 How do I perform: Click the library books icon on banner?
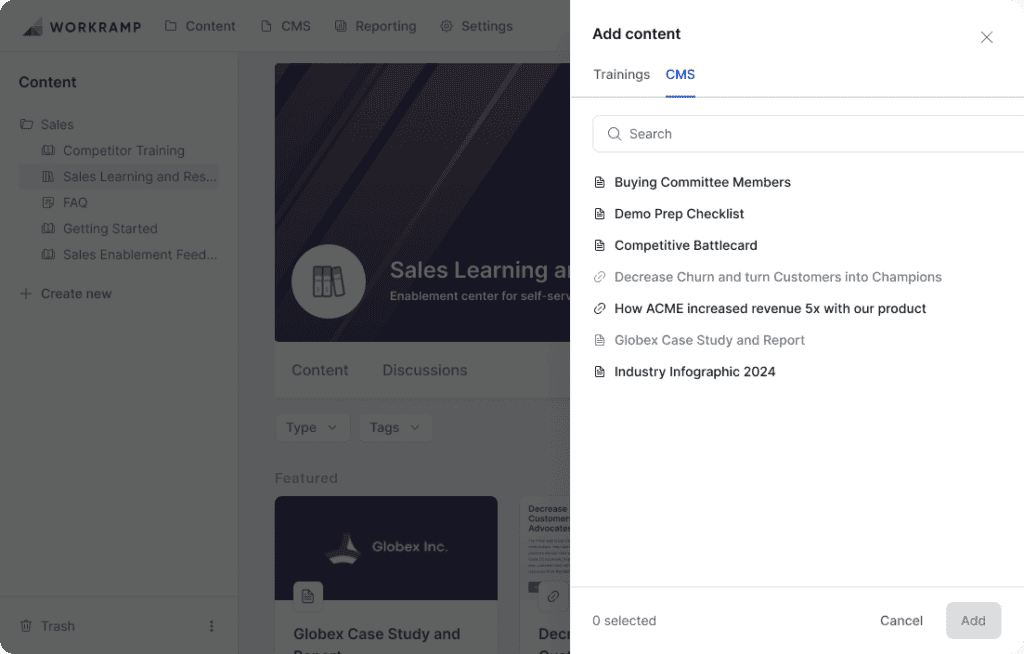tap(328, 282)
